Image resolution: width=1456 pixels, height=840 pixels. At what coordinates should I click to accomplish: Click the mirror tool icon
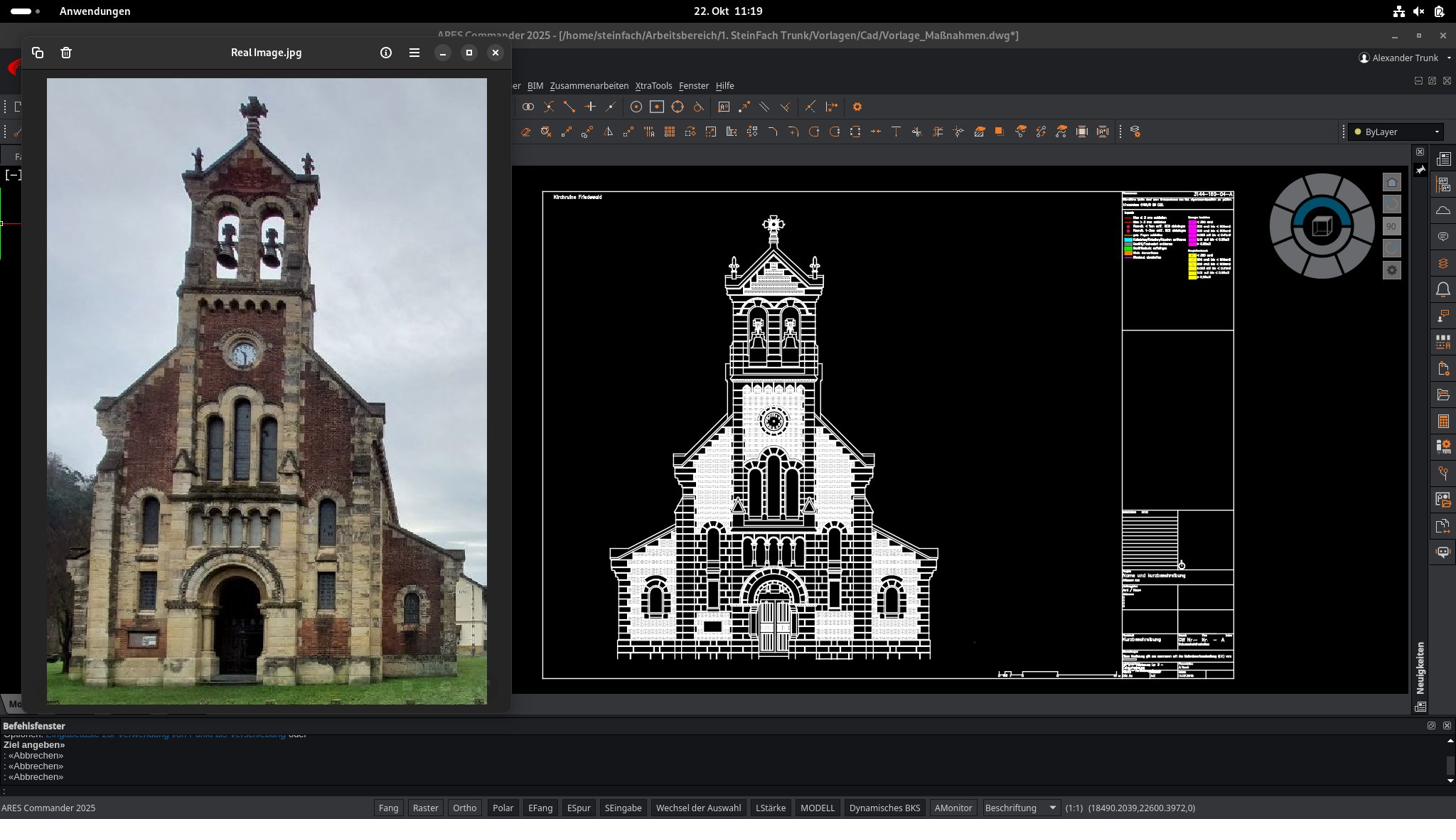pos(608,132)
